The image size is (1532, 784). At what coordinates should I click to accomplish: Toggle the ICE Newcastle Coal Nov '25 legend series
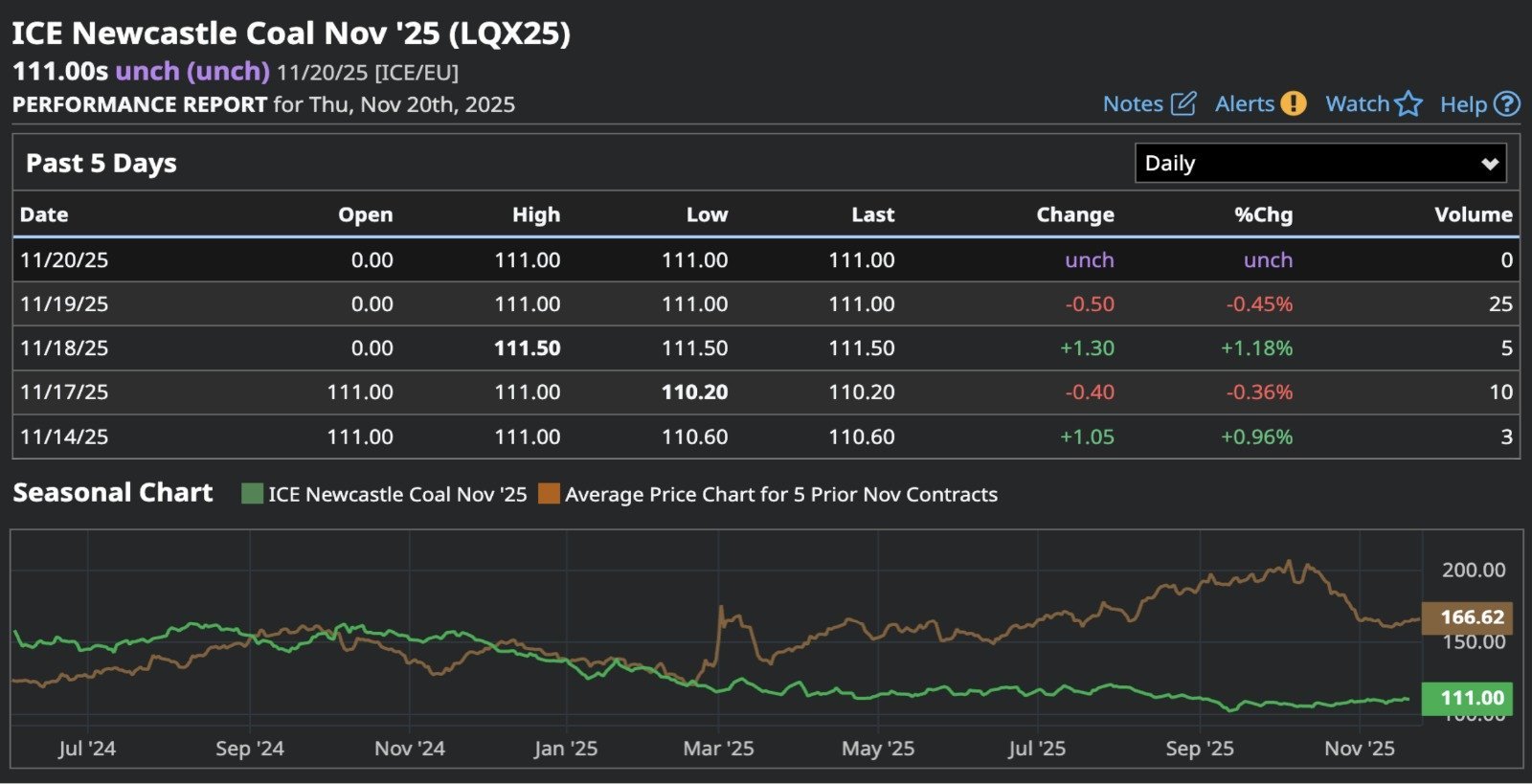click(396, 494)
